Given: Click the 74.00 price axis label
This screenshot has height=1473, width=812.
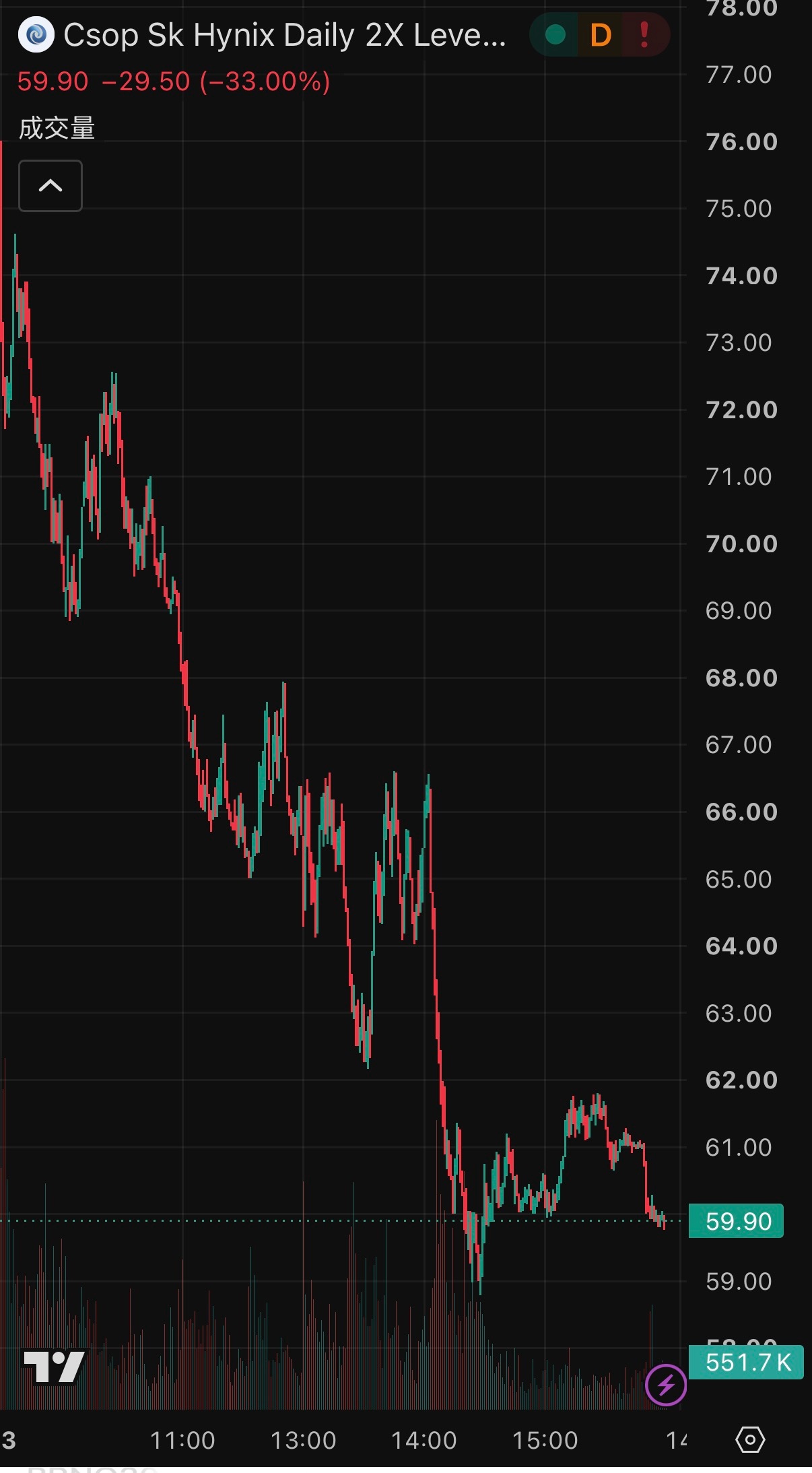Looking at the screenshot, I should point(741,275).
